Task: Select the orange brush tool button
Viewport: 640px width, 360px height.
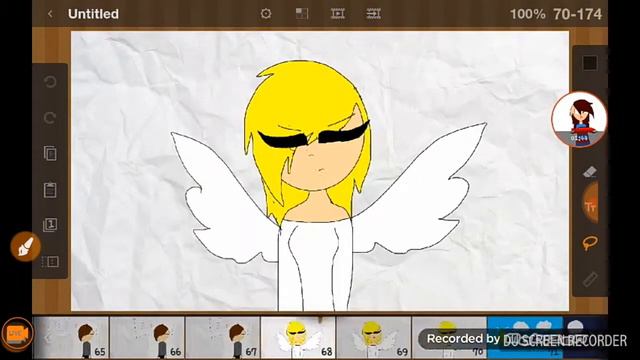Action: (x=25, y=247)
